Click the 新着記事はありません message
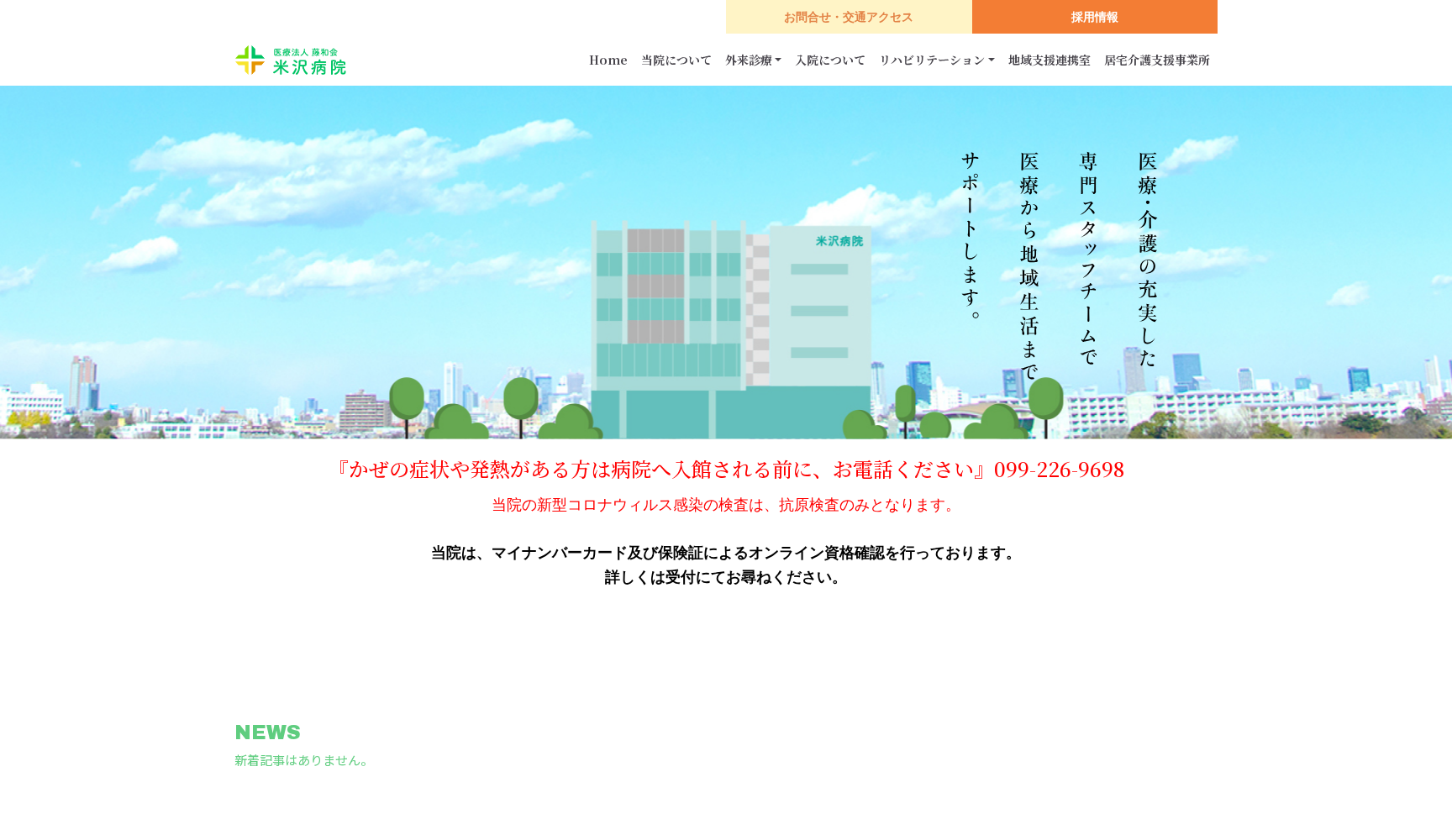 click(x=301, y=760)
